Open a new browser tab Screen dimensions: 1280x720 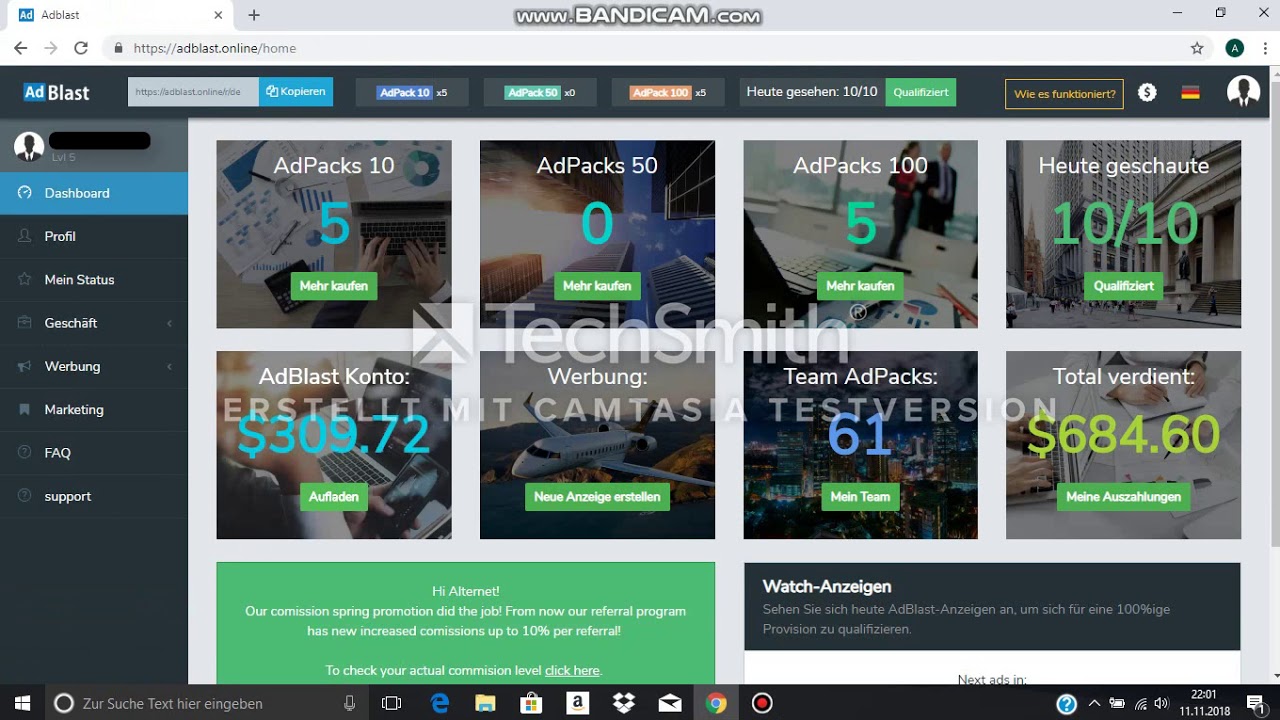click(254, 15)
